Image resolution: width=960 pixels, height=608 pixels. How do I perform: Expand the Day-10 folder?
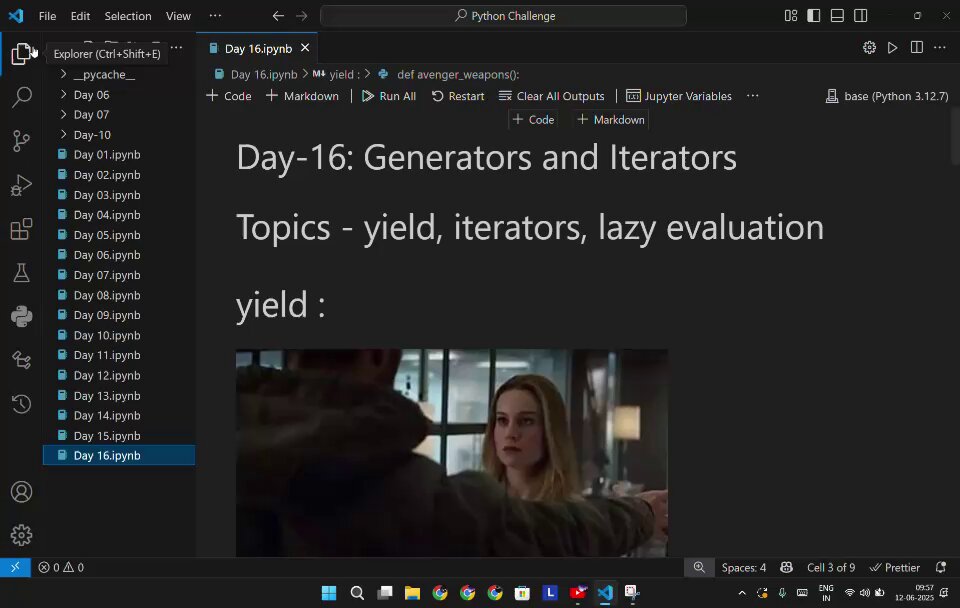click(92, 135)
